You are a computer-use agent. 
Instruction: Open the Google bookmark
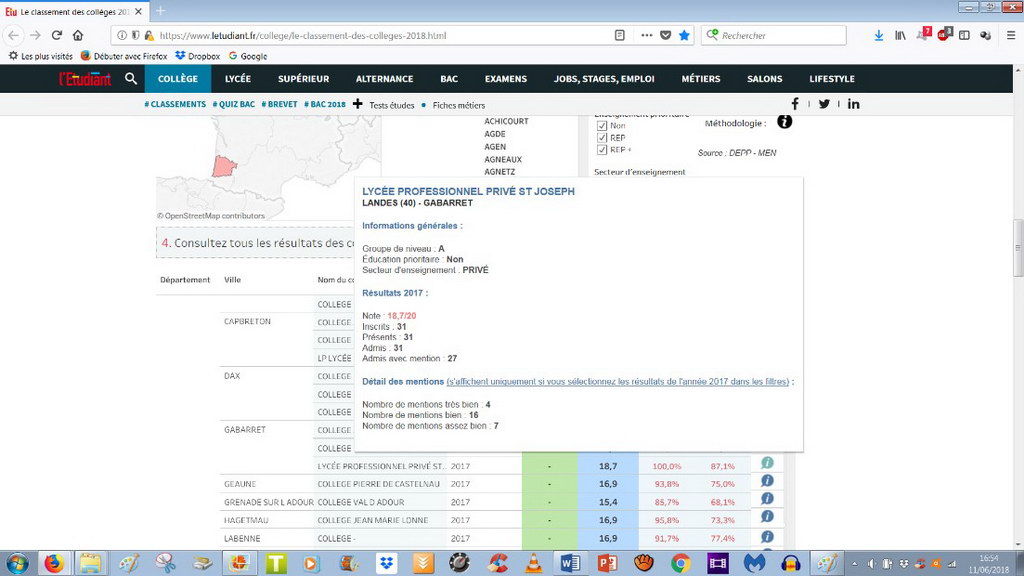pyautogui.click(x=248, y=56)
